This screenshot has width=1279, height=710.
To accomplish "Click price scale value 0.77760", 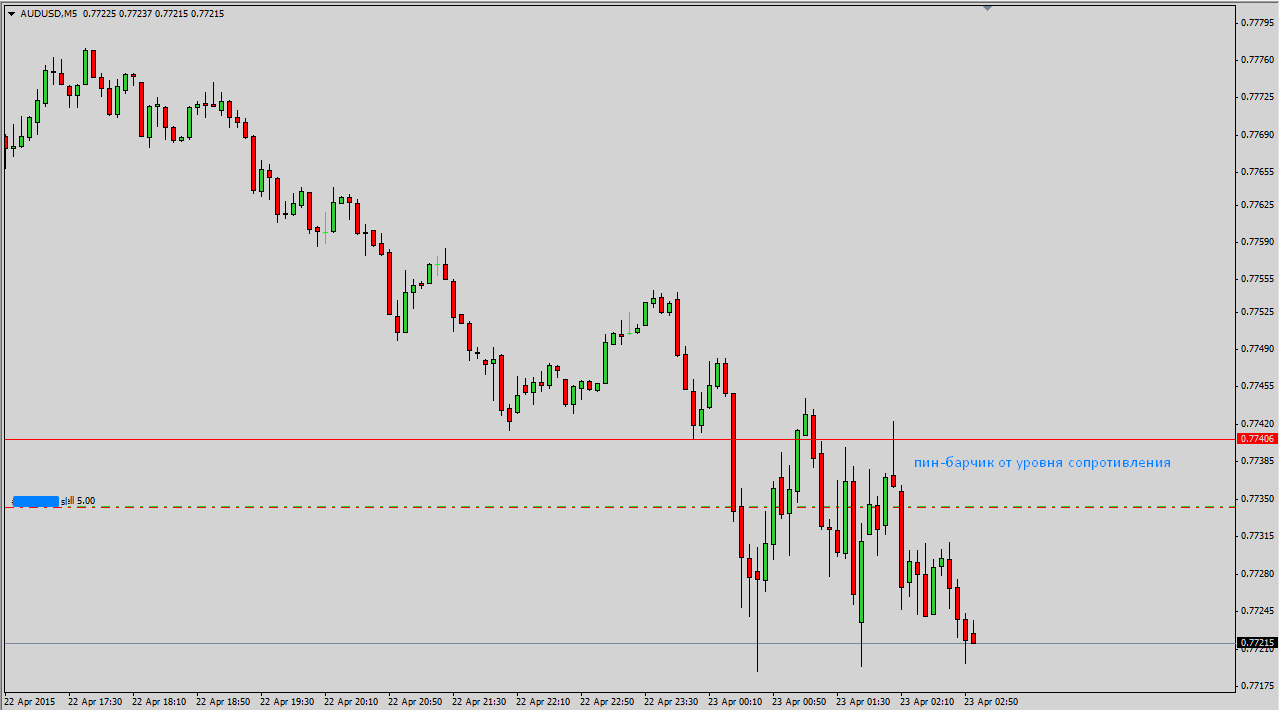I will click(x=1257, y=60).
